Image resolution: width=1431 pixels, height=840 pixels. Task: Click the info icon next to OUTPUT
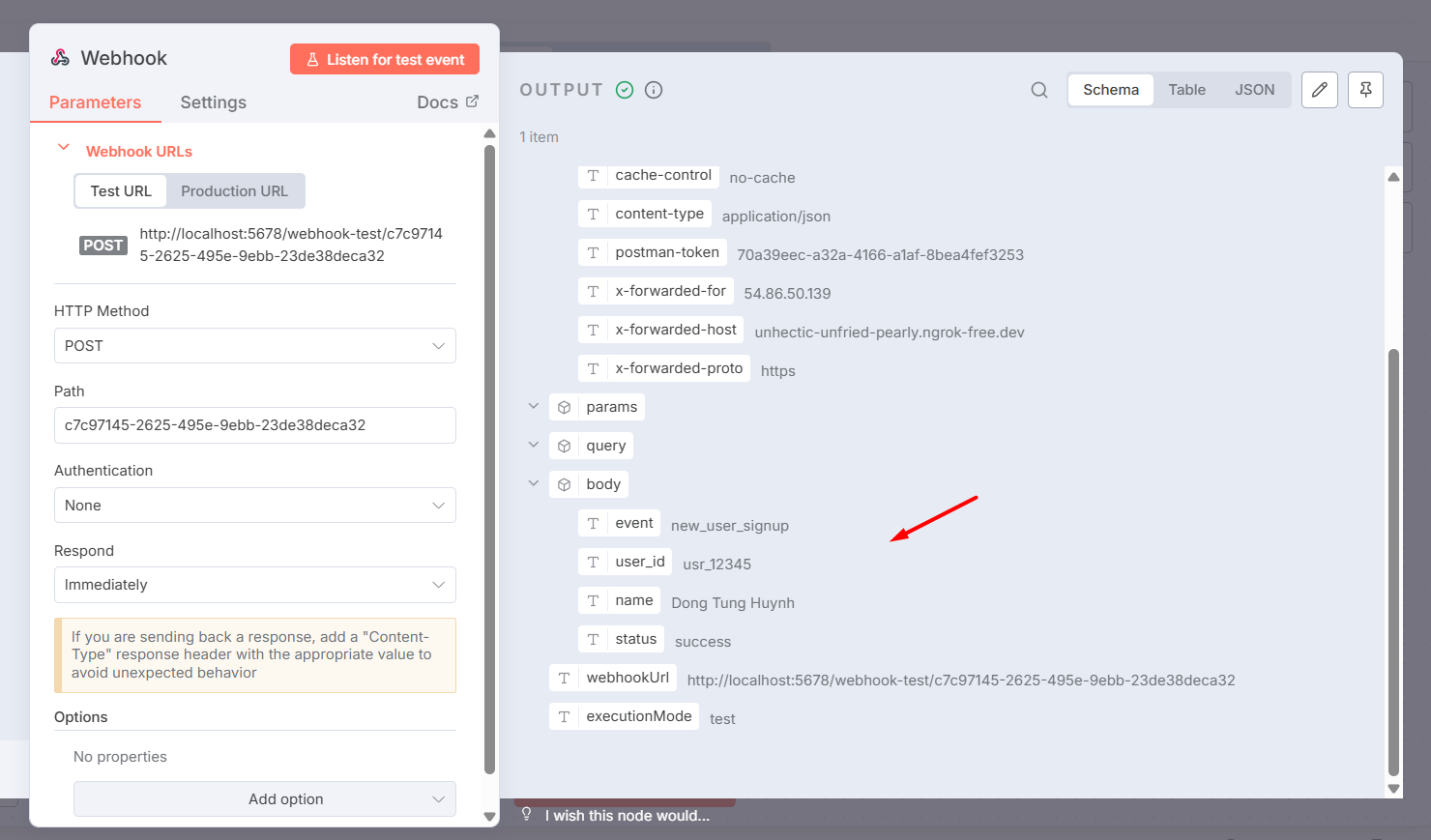tap(654, 90)
